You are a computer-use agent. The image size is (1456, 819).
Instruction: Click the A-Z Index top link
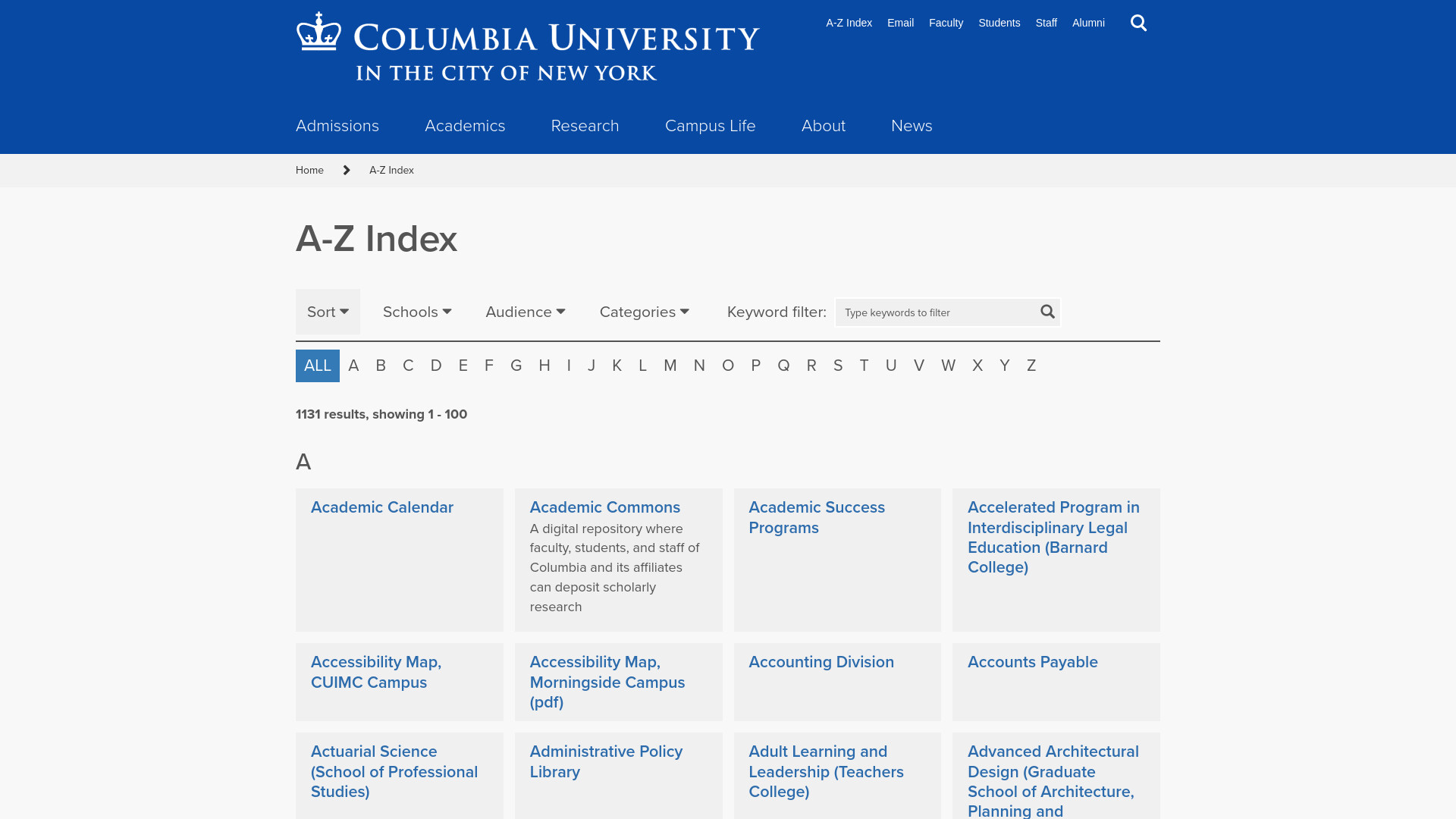click(849, 23)
